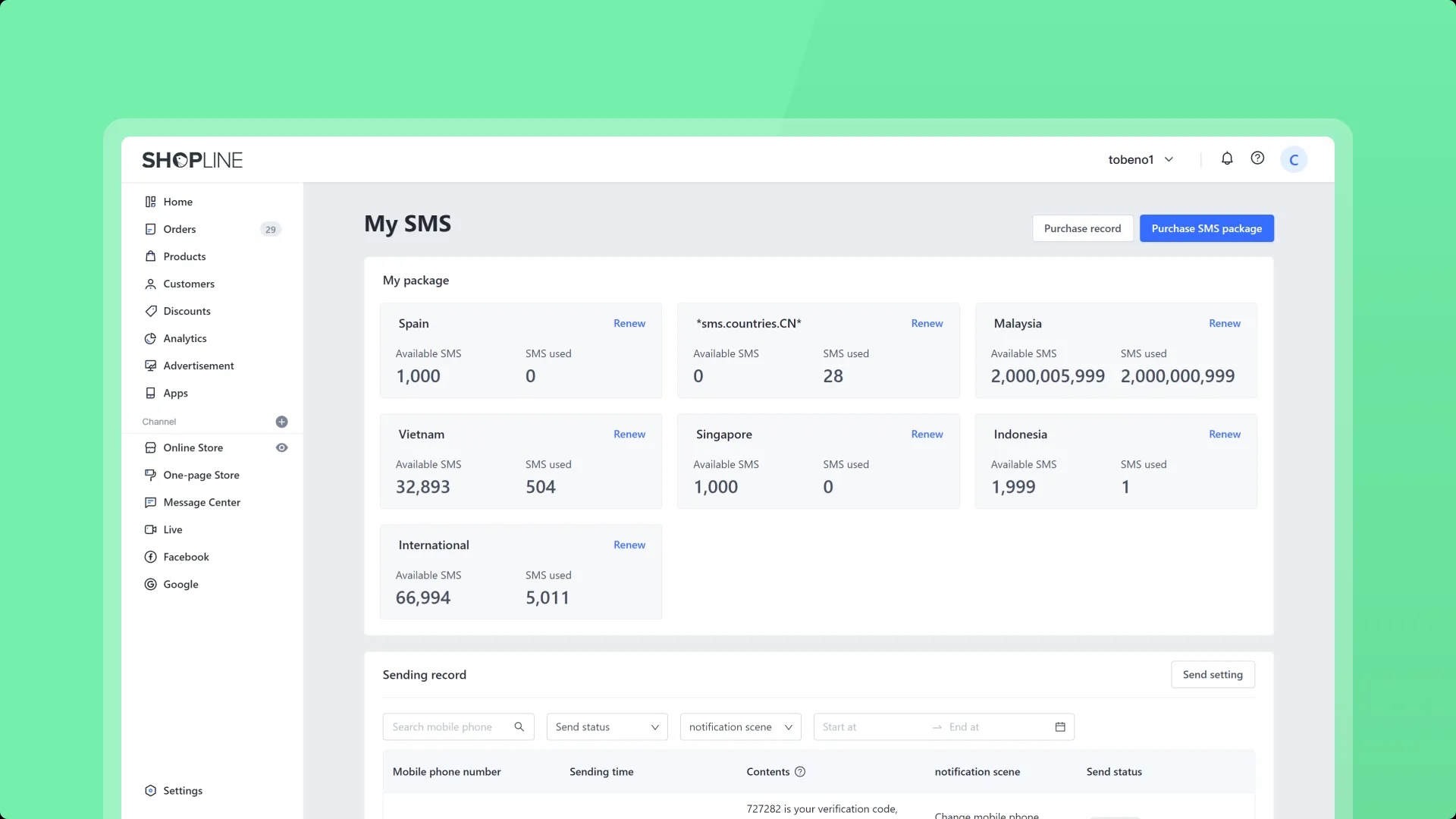1456x819 pixels.
Task: Click the Contents info tooltip icon
Action: [x=800, y=772]
